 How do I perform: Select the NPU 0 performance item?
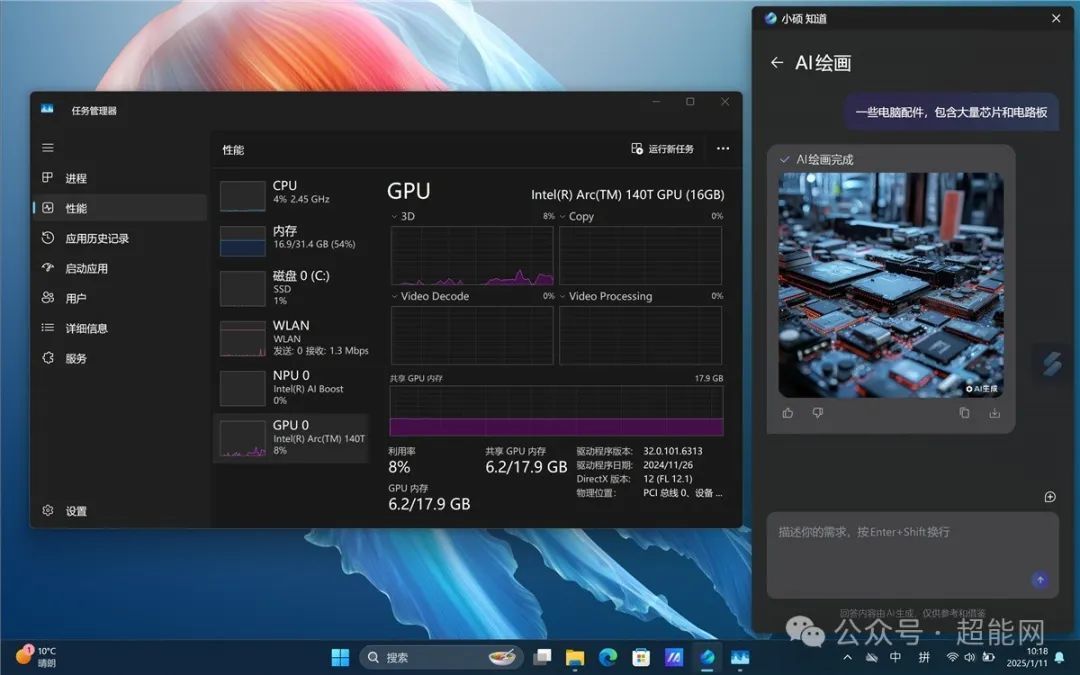291,388
